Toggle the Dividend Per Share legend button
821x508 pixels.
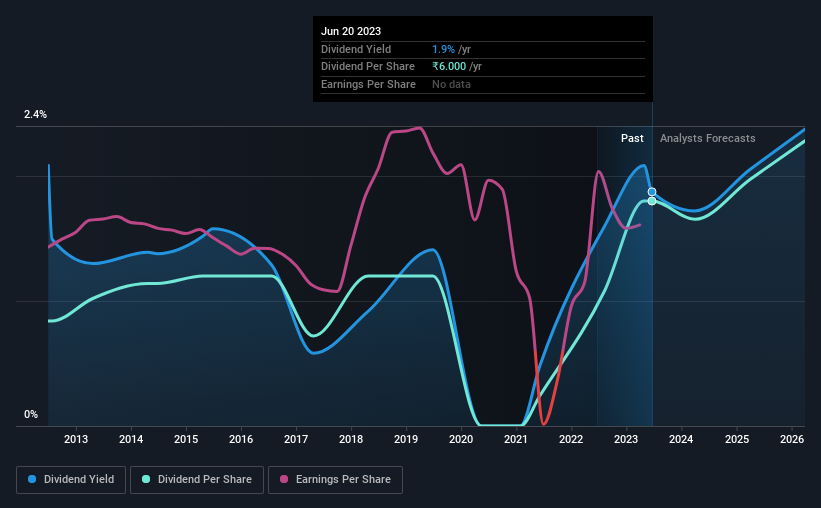[x=197, y=480]
